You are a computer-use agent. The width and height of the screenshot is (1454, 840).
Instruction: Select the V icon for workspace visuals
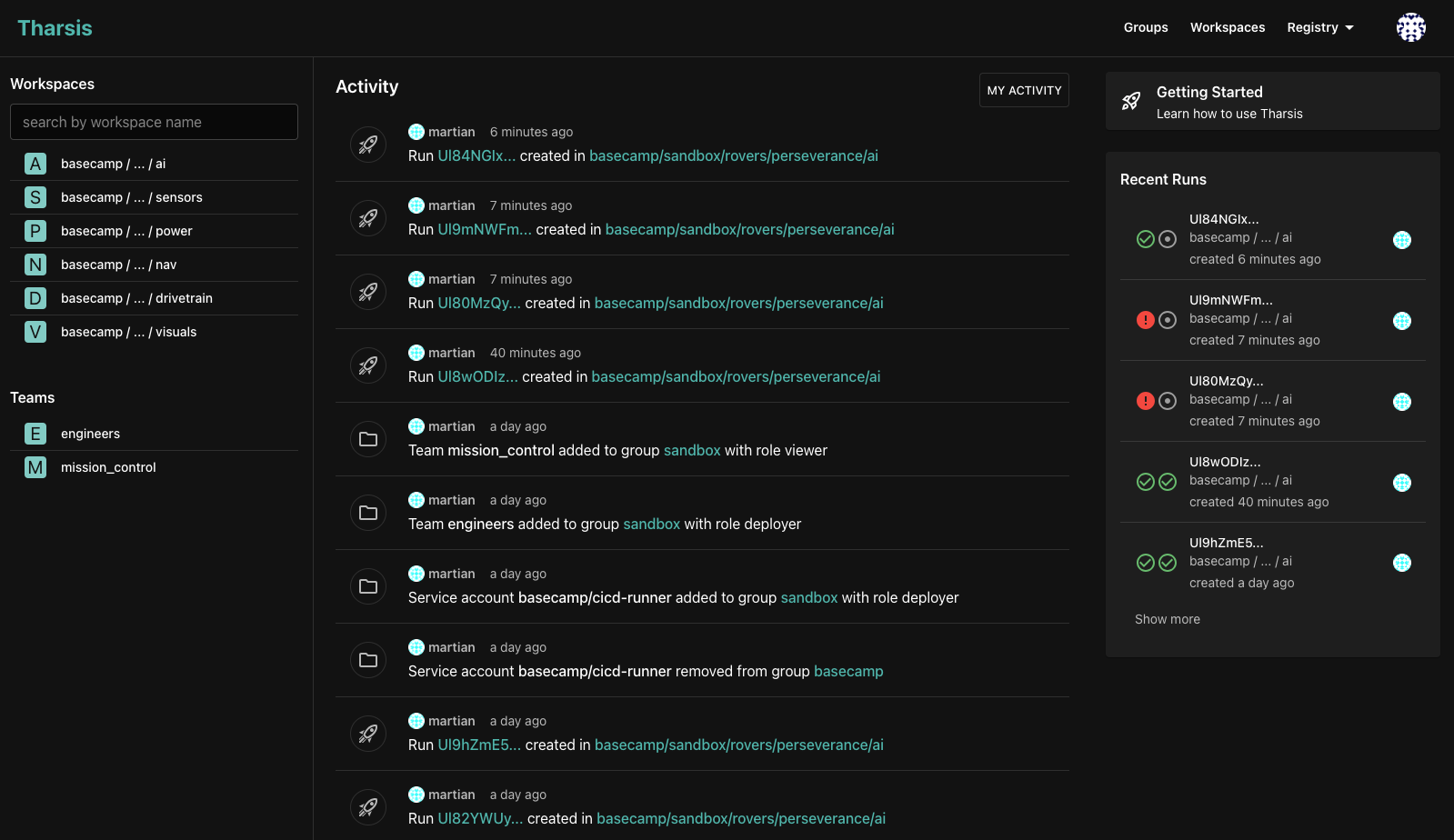[x=35, y=332]
